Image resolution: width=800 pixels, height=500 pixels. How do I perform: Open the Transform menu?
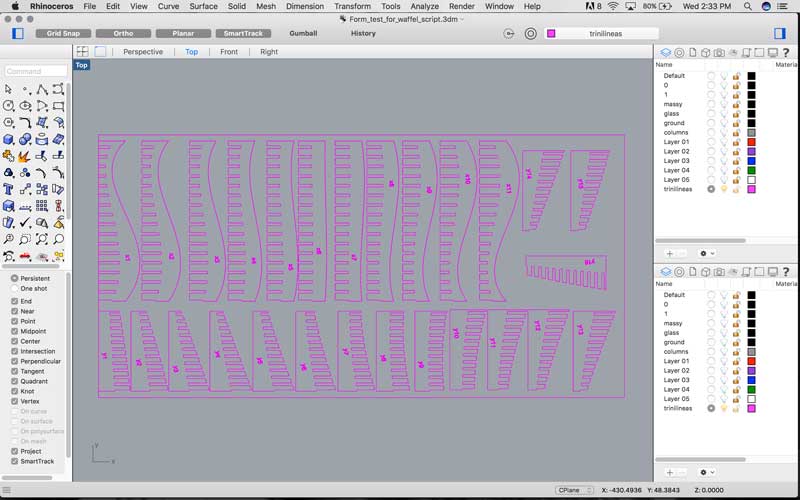(352, 6)
